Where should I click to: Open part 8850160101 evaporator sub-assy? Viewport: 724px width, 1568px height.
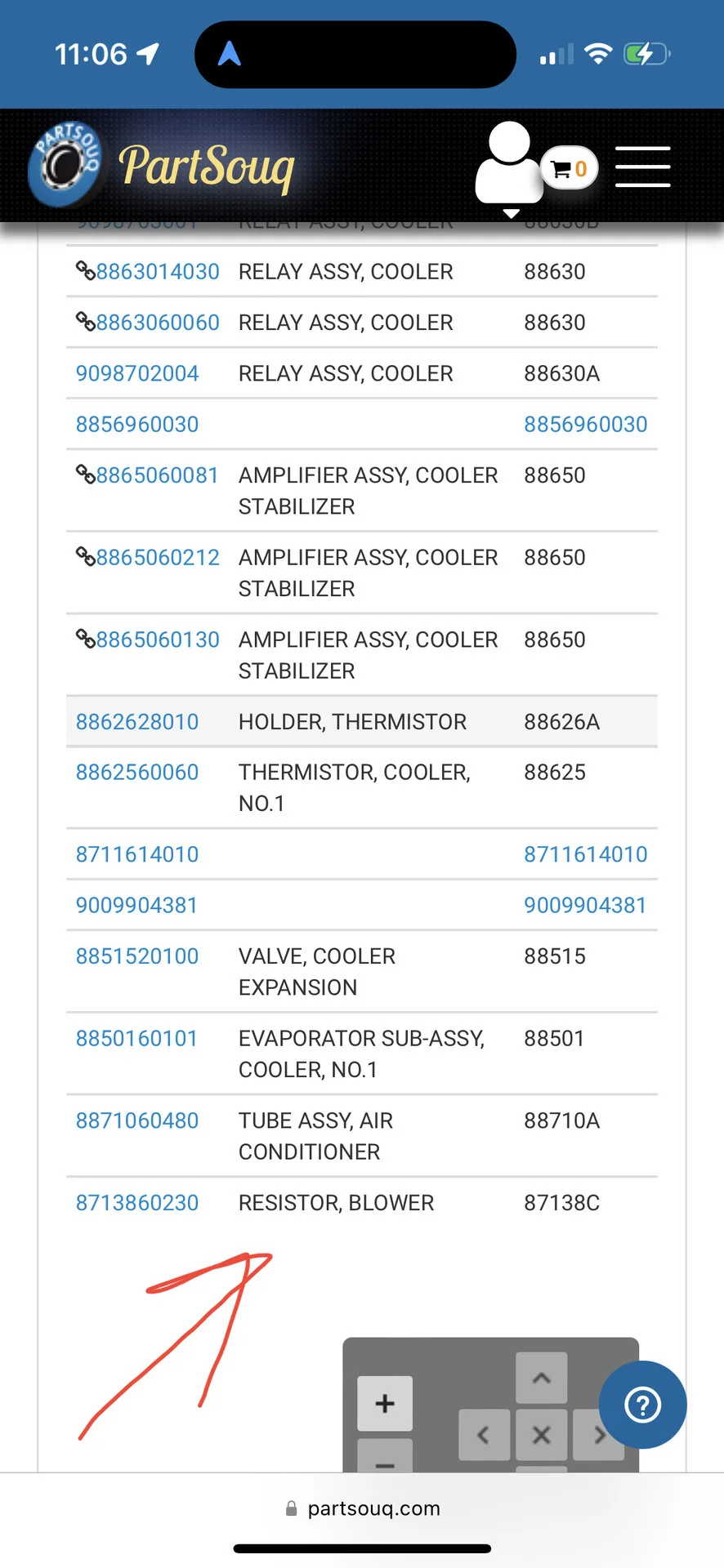136,1039
